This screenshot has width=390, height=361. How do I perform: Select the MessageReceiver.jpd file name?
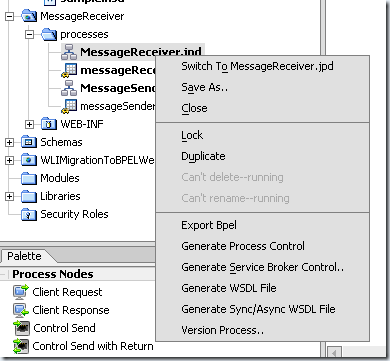(141, 52)
